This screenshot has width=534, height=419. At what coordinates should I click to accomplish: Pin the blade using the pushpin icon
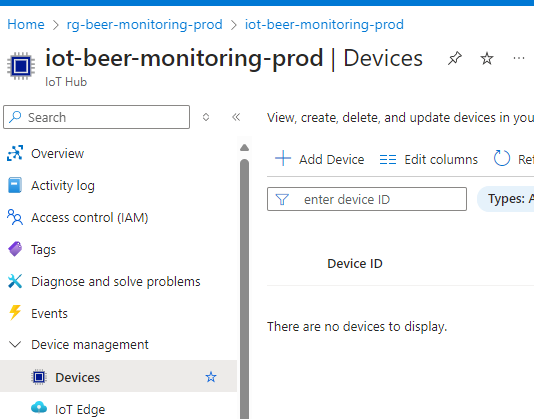(x=455, y=58)
